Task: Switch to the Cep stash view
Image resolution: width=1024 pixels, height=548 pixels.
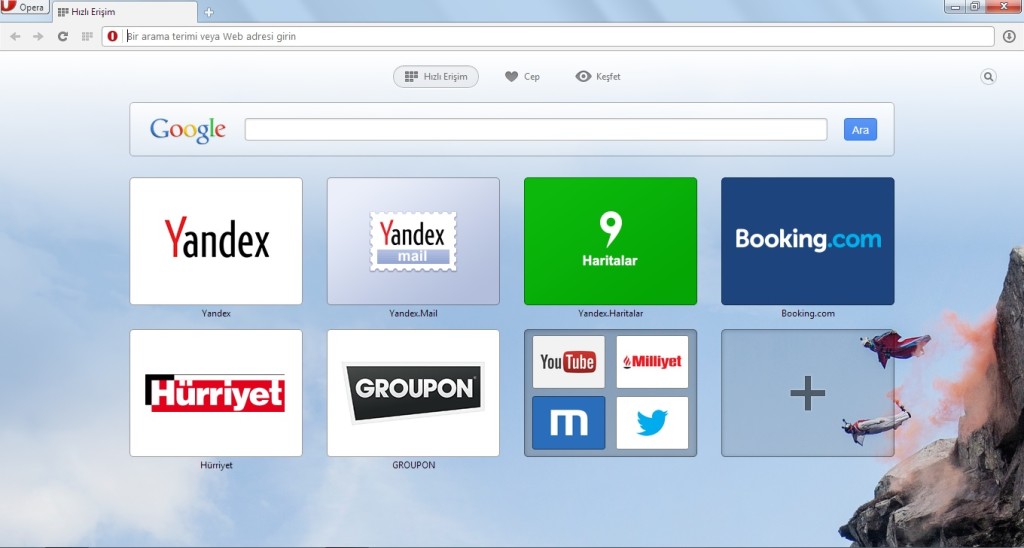Action: [x=522, y=76]
